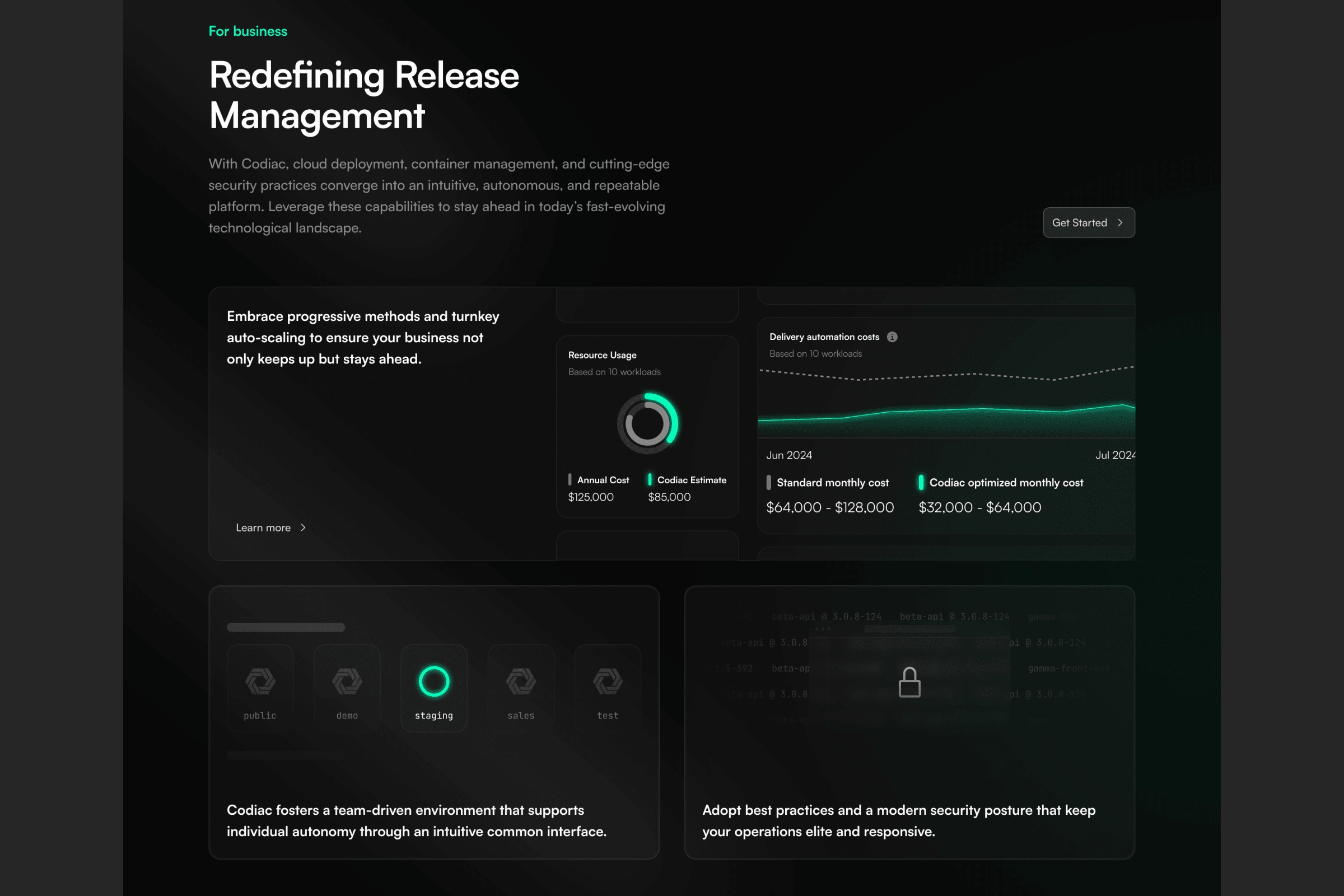Click the chevron inside Get Started
Screen dimensions: 1344x896
coord(1120,223)
